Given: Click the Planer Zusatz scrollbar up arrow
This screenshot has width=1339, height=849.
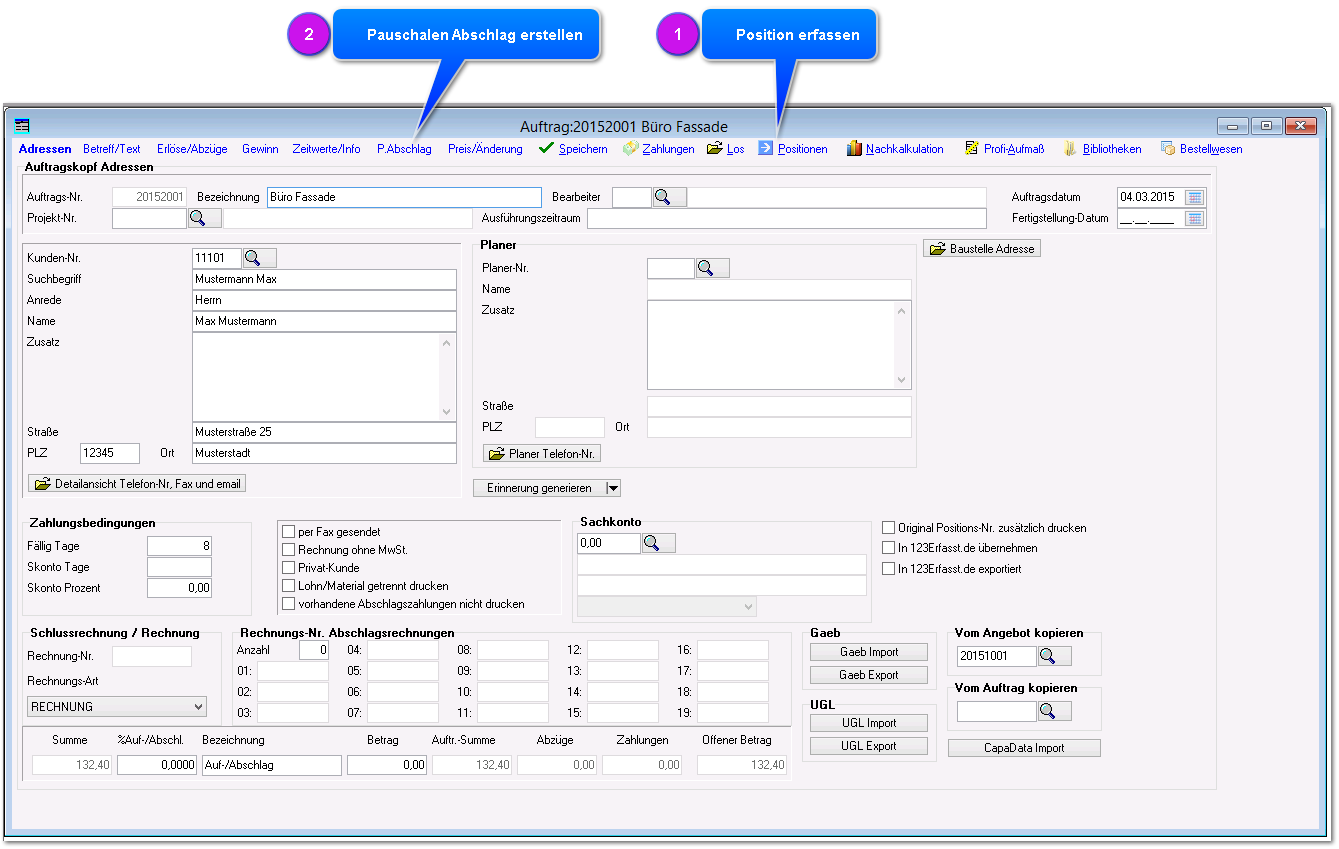Looking at the screenshot, I should (x=902, y=311).
